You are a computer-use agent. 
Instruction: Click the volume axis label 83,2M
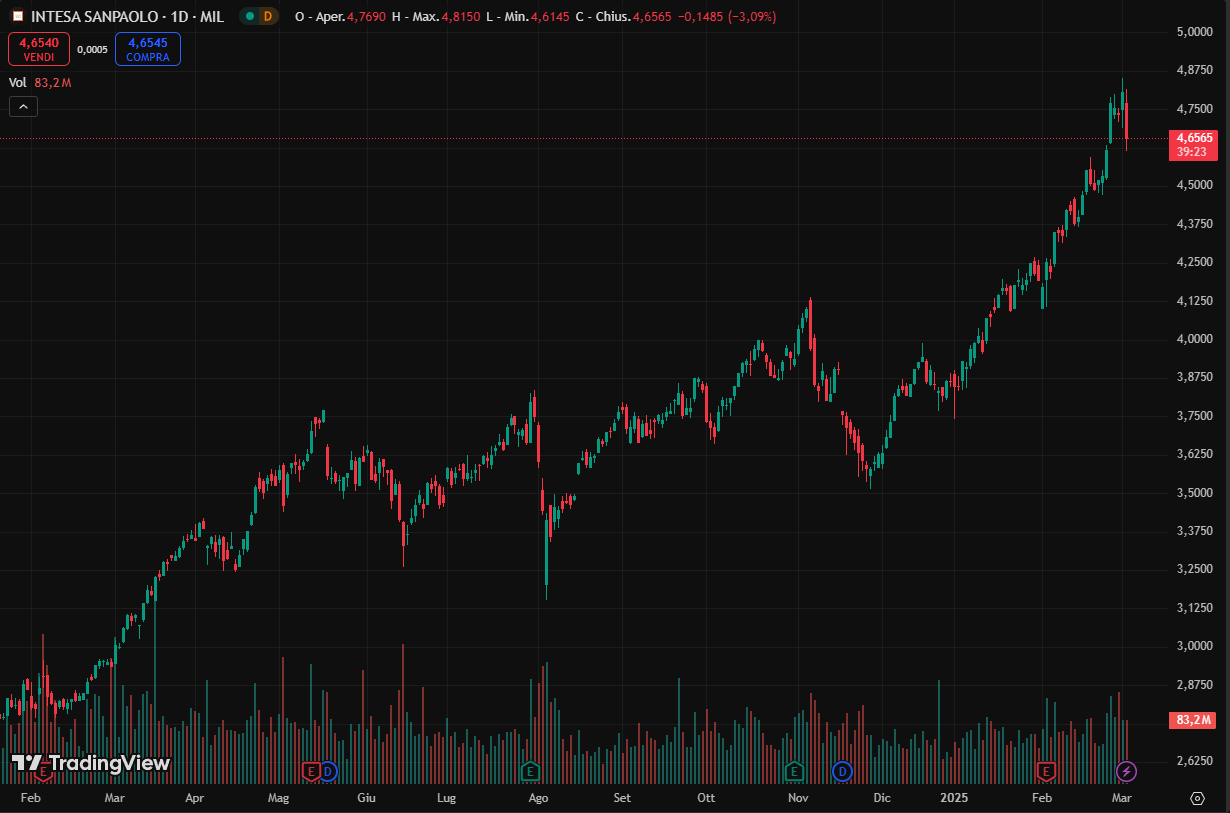click(x=1195, y=720)
